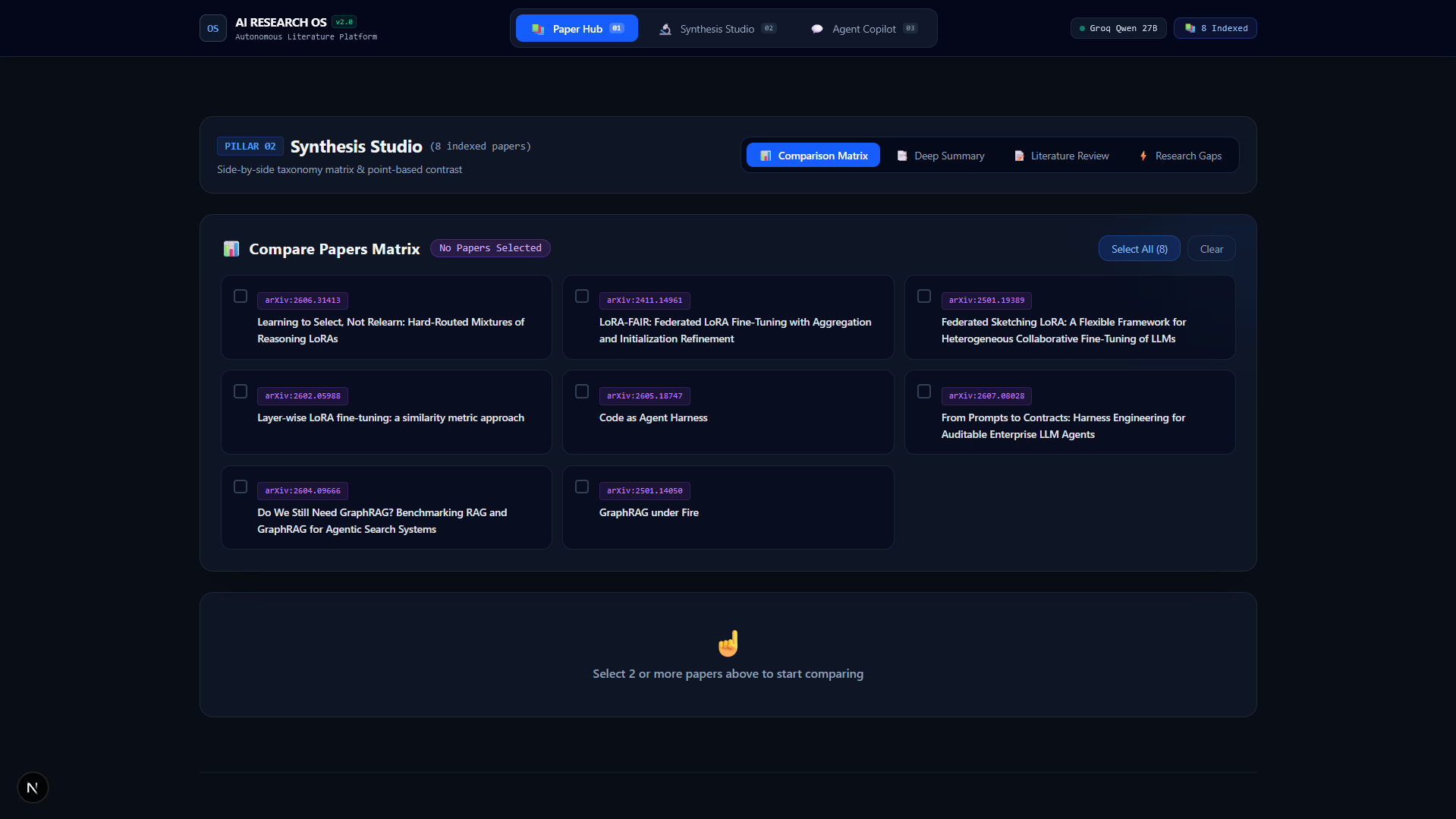Click the green status dot for Groq Qwen
This screenshot has width=1456, height=819.
[1082, 29]
